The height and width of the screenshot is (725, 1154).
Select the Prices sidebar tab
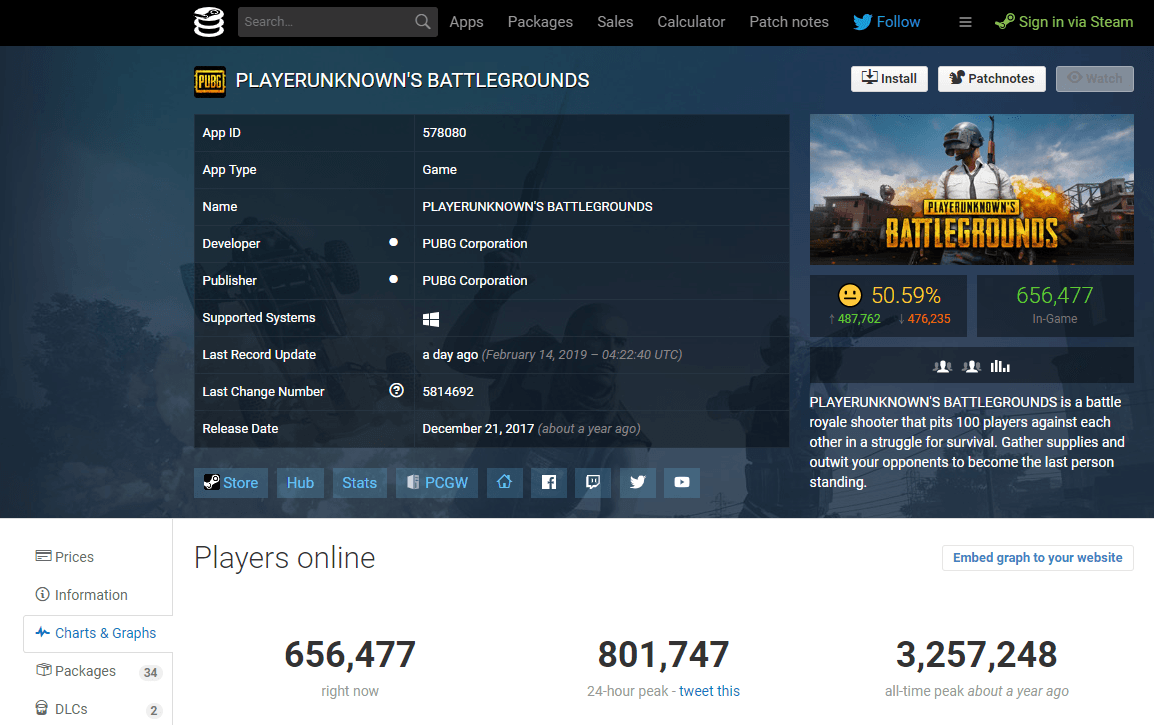pyautogui.click(x=98, y=557)
